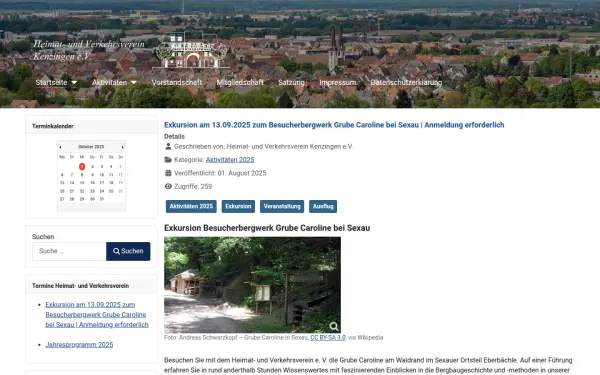The image size is (600, 375).
Task: Open the CC BY-SA 3.0 license link
Action: click(328, 338)
